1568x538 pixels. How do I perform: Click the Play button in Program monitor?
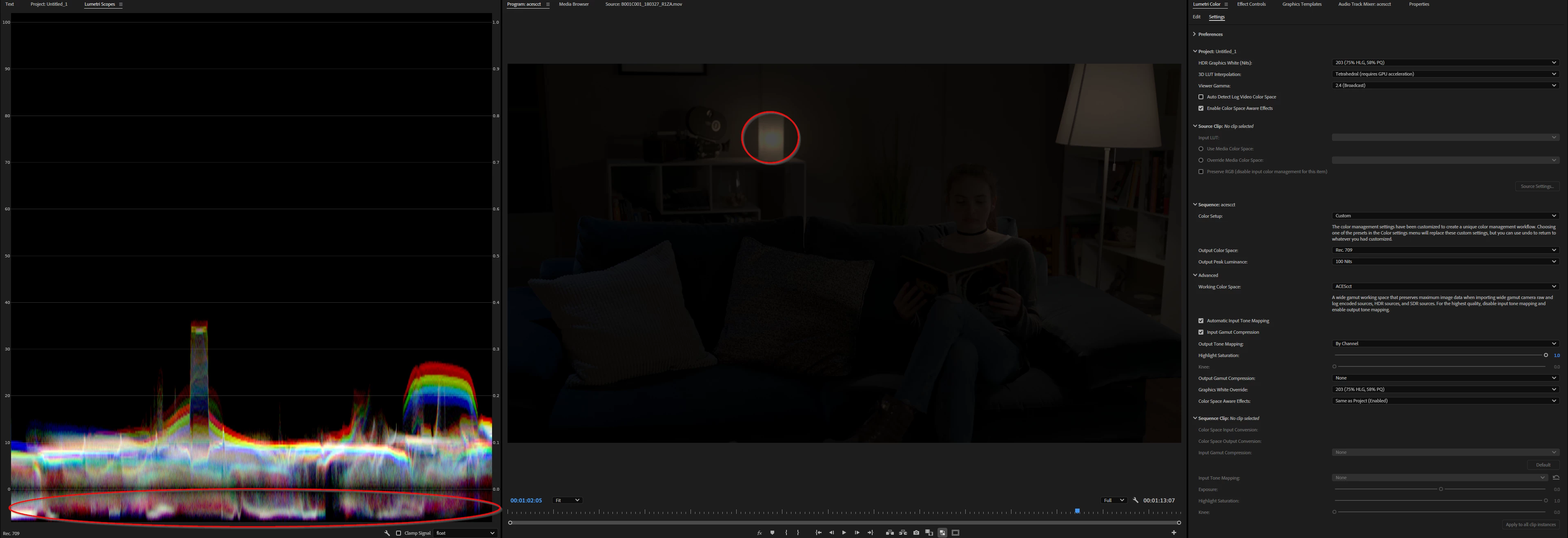[x=844, y=533]
